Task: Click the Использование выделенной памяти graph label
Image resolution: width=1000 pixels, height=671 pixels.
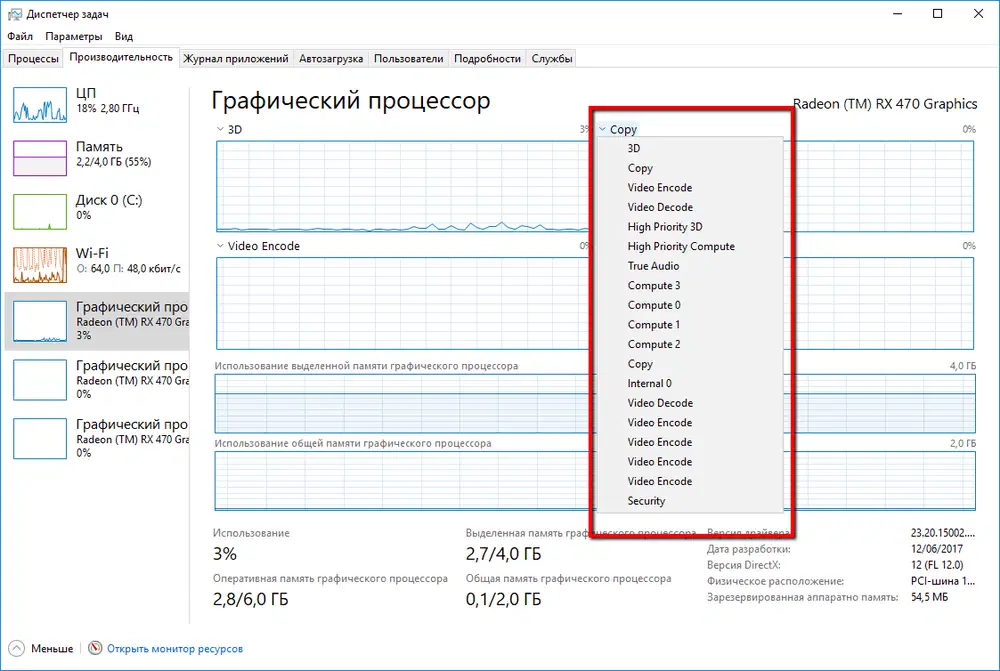Action: pyautogui.click(x=366, y=366)
